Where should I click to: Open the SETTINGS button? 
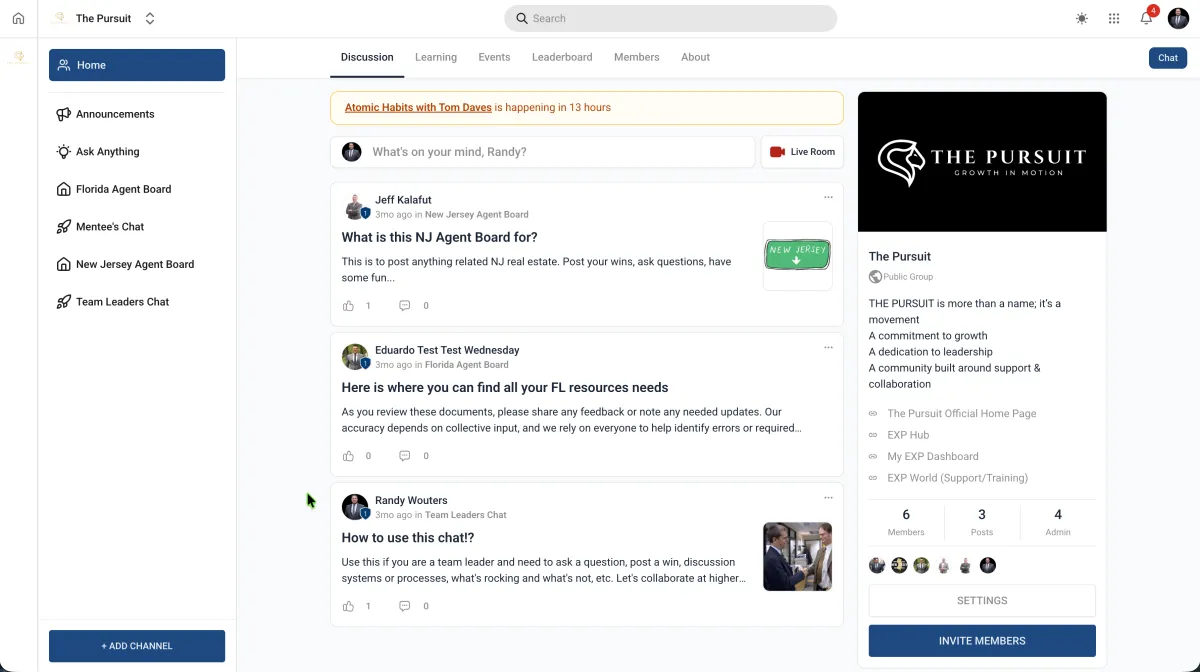click(x=982, y=601)
